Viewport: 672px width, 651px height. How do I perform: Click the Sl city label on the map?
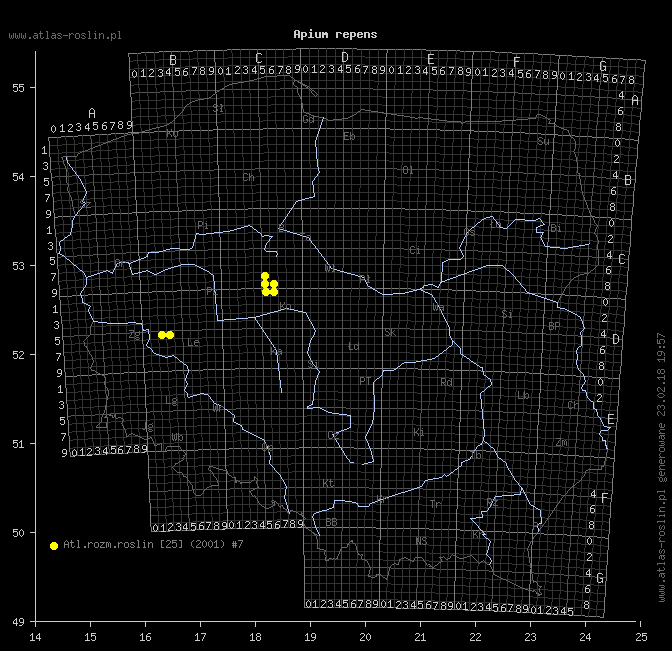click(218, 108)
